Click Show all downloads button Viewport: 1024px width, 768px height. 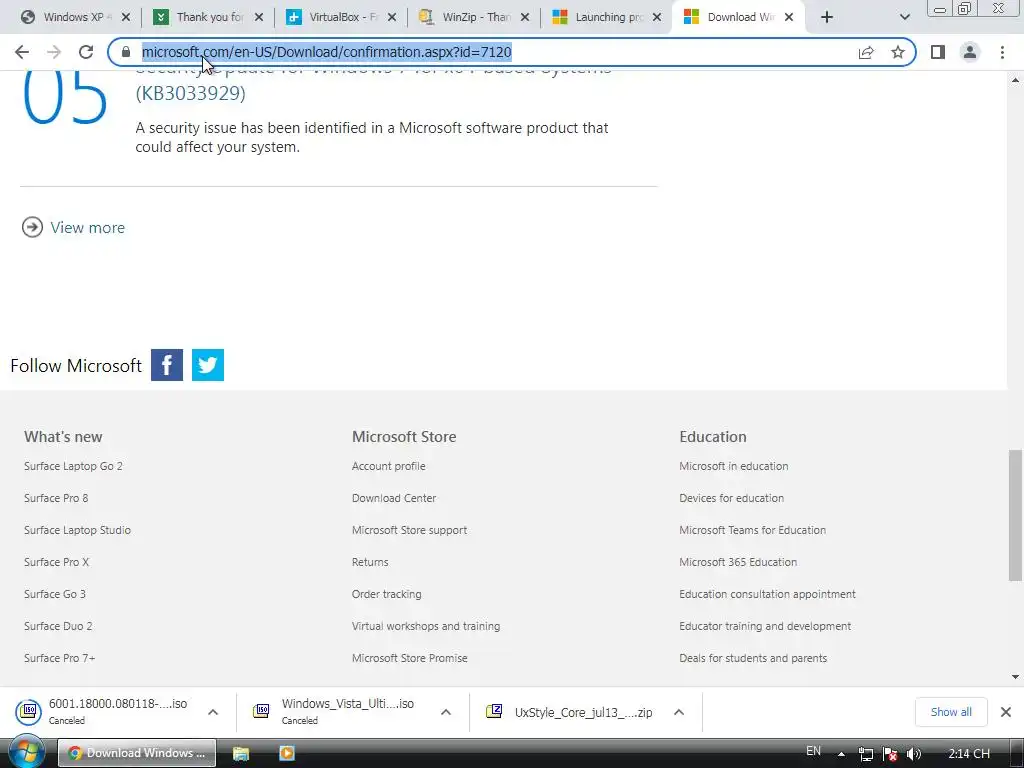[951, 712]
